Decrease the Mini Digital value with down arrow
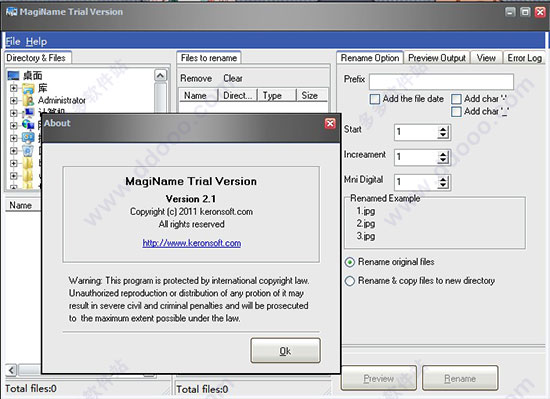Screen dimensions: 550x399 pos(443,185)
